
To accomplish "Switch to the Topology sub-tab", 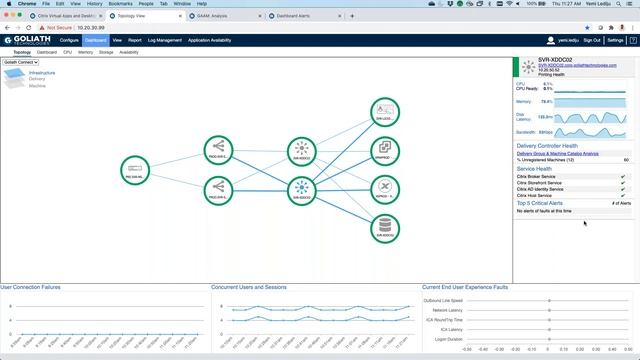I will click(x=22, y=52).
